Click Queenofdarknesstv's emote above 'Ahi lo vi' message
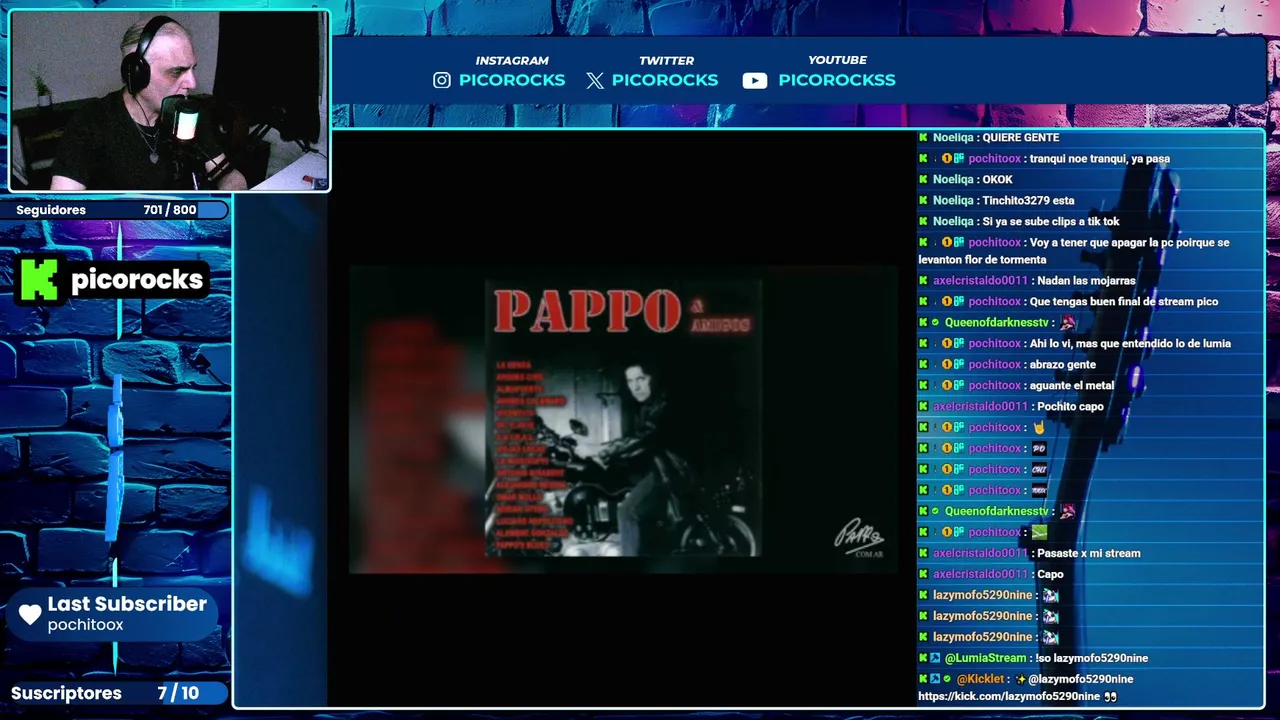This screenshot has width=1280, height=720. [1067, 323]
